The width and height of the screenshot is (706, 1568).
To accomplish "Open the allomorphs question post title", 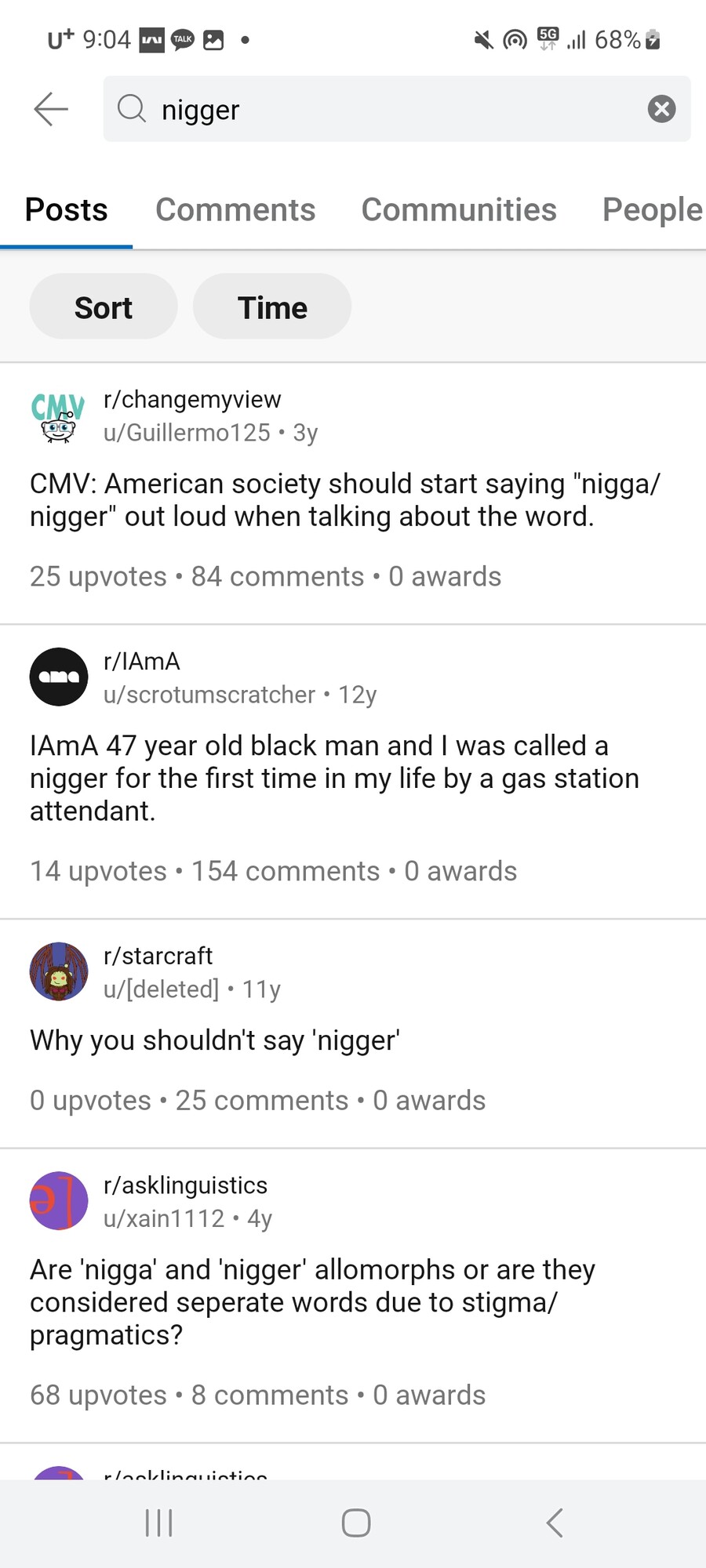I will [312, 1302].
